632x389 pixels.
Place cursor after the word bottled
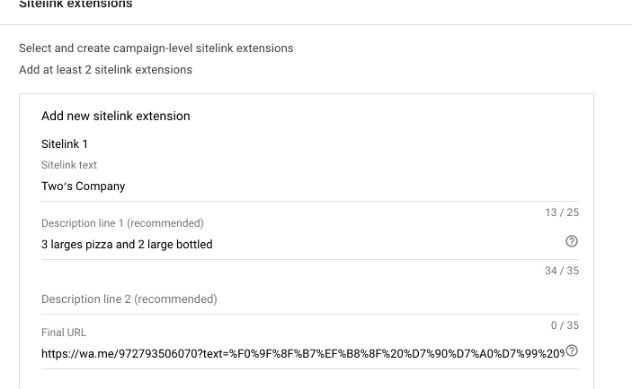213,244
